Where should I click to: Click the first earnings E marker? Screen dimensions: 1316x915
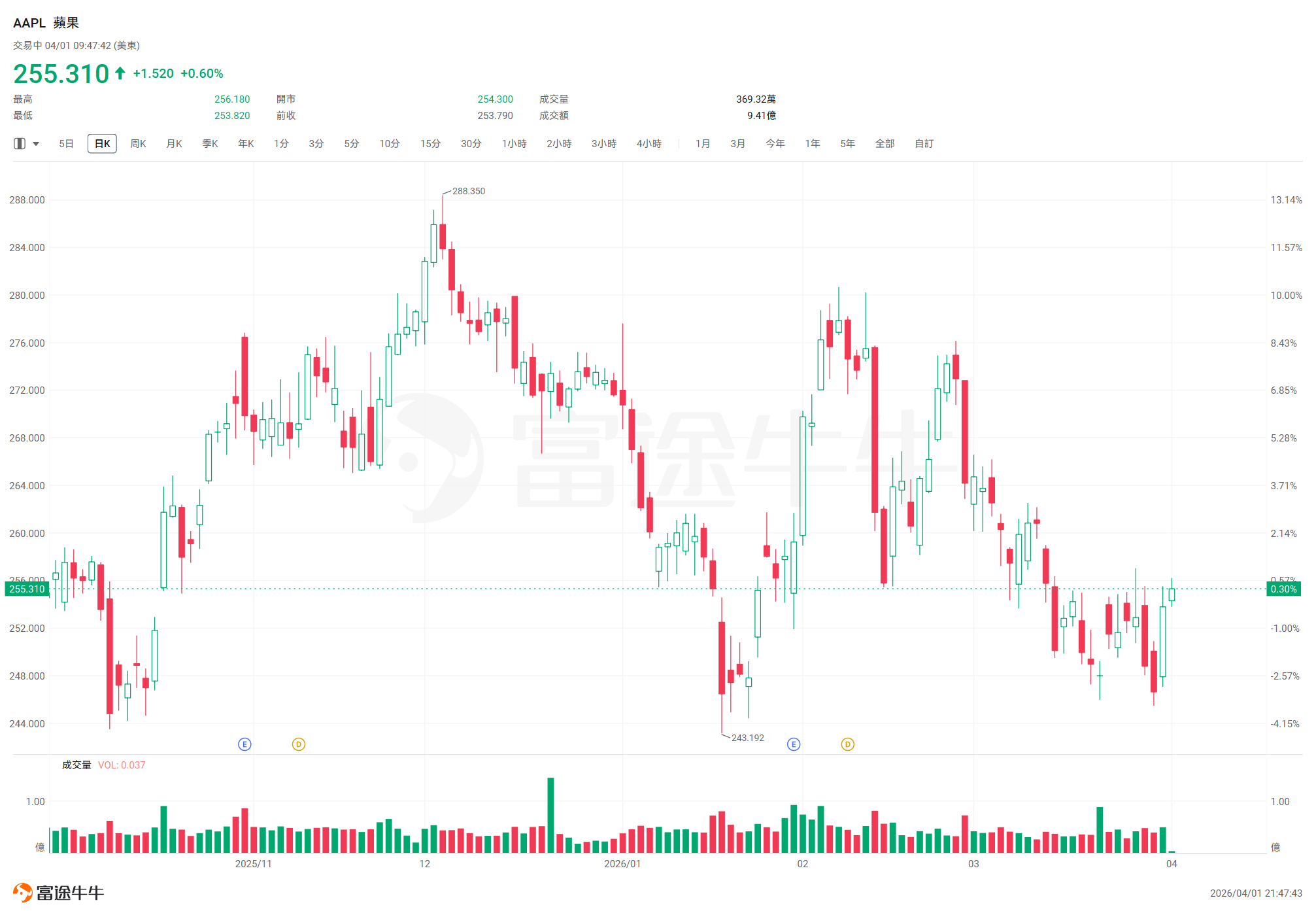coord(245,744)
